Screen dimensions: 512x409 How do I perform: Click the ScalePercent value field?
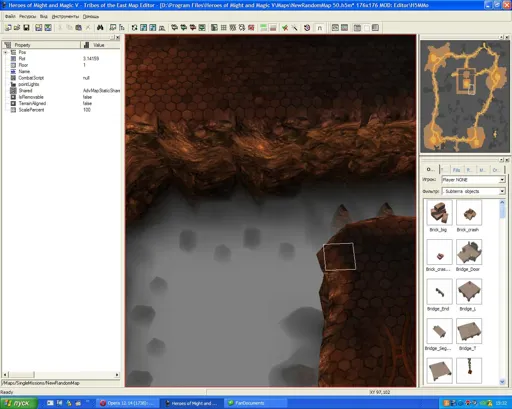(x=101, y=110)
